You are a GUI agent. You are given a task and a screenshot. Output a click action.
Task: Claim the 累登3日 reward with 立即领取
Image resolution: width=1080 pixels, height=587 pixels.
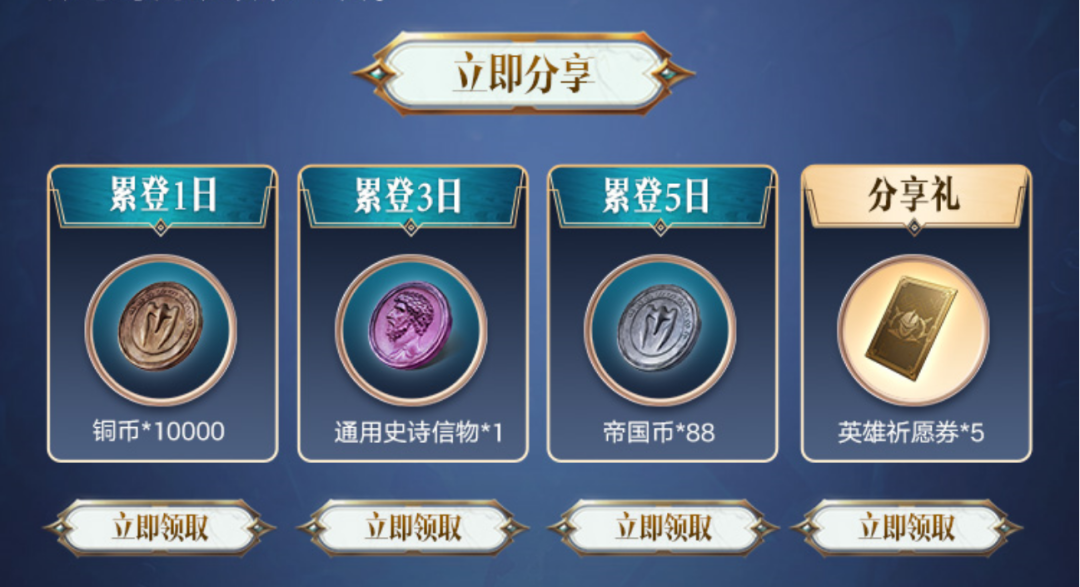click(x=412, y=528)
